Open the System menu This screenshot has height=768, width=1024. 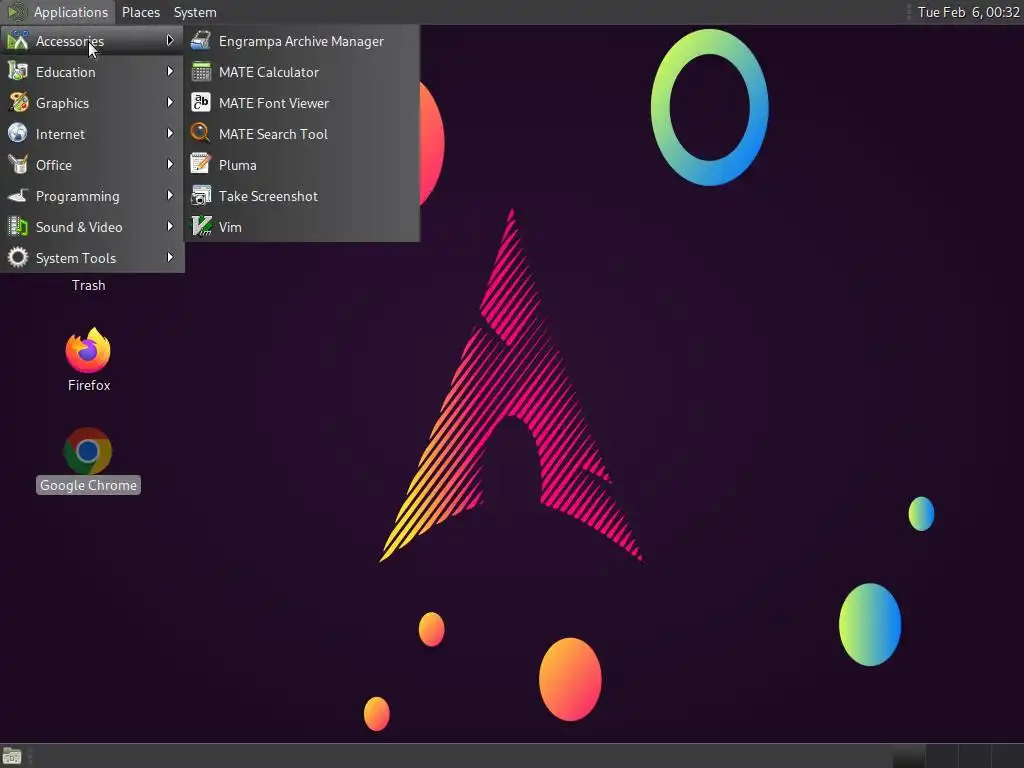[x=195, y=12]
